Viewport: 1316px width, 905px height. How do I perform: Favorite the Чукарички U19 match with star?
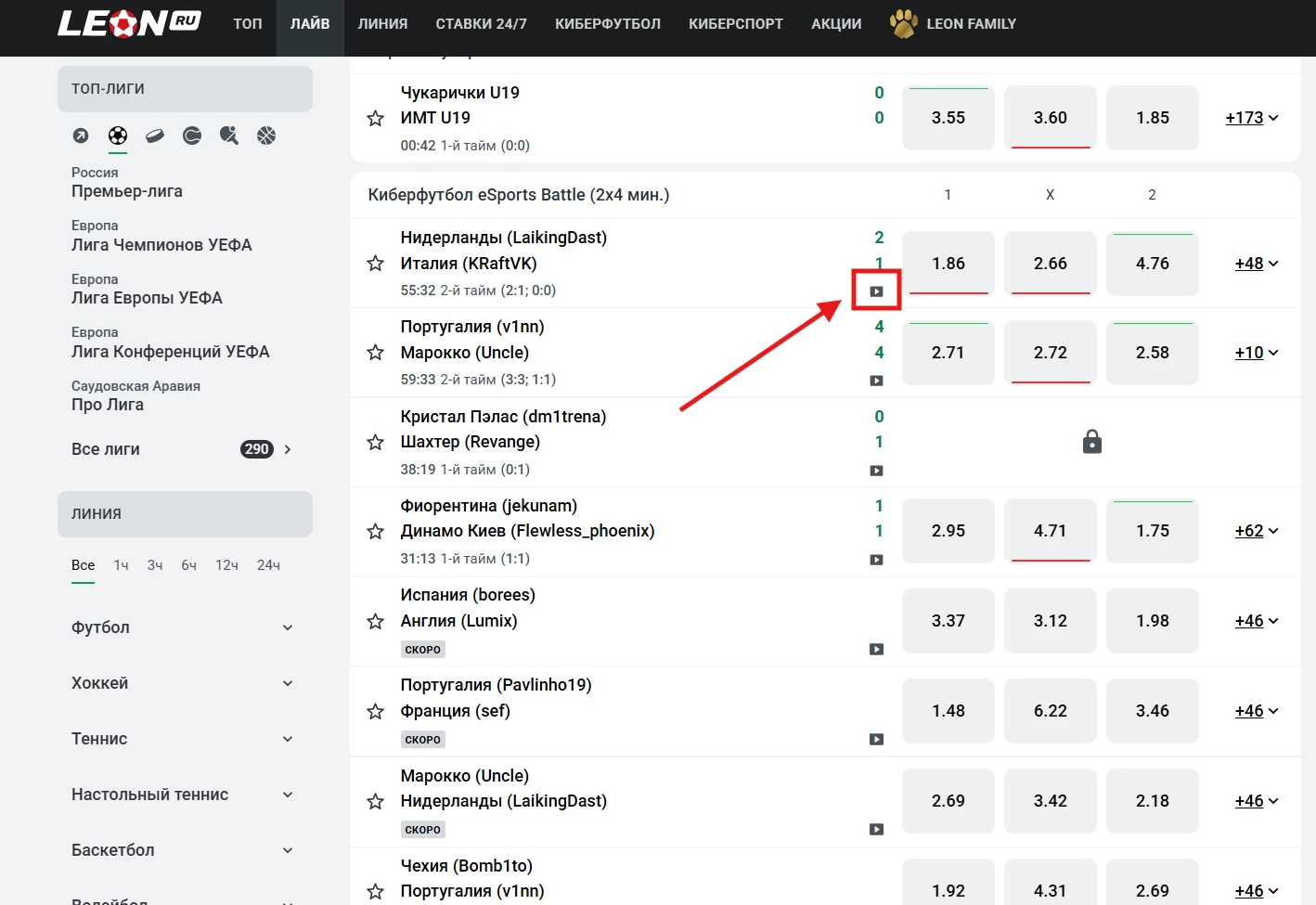pos(375,119)
